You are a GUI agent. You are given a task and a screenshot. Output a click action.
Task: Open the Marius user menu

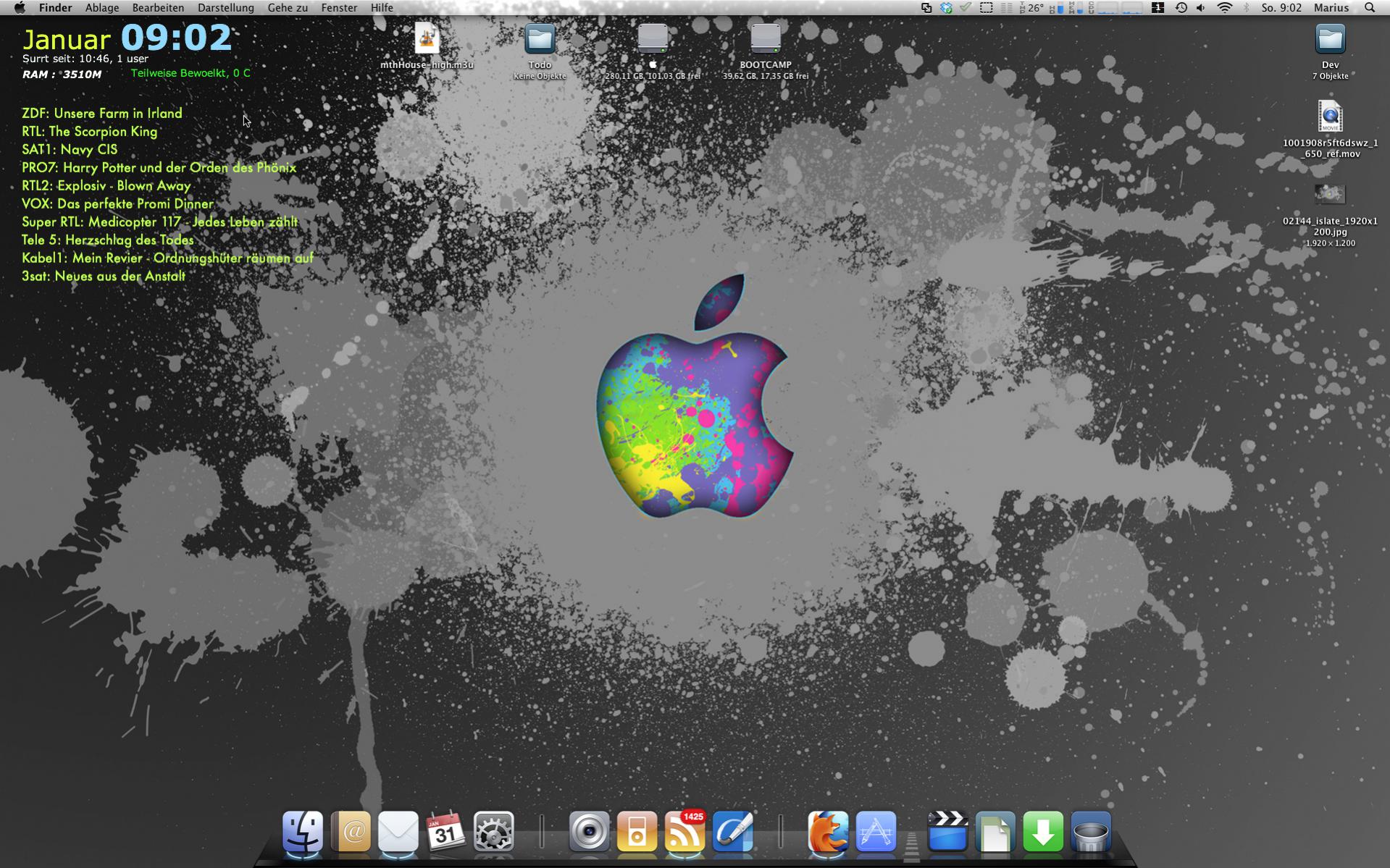[x=1331, y=8]
